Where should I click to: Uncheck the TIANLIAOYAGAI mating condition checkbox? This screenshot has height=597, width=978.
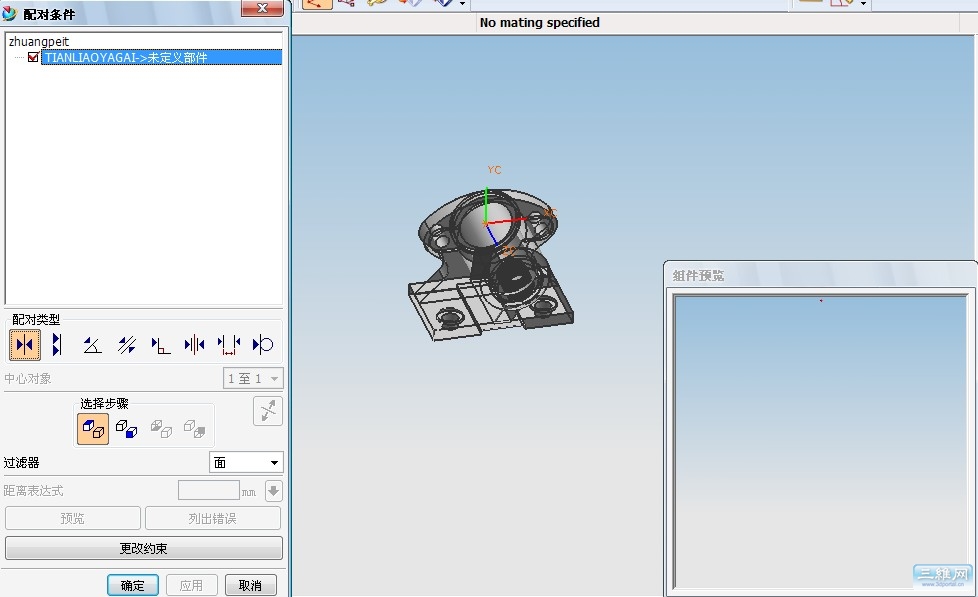click(34, 57)
